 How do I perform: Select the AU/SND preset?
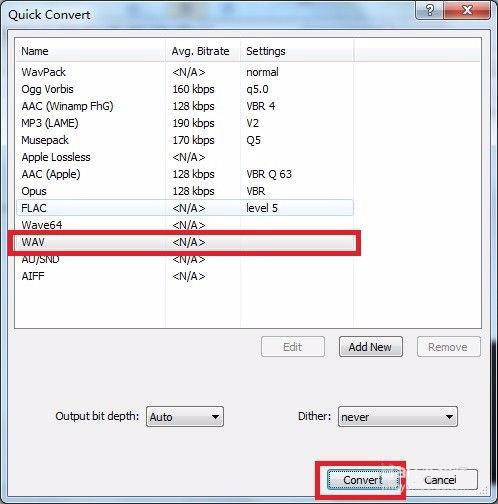point(185,259)
